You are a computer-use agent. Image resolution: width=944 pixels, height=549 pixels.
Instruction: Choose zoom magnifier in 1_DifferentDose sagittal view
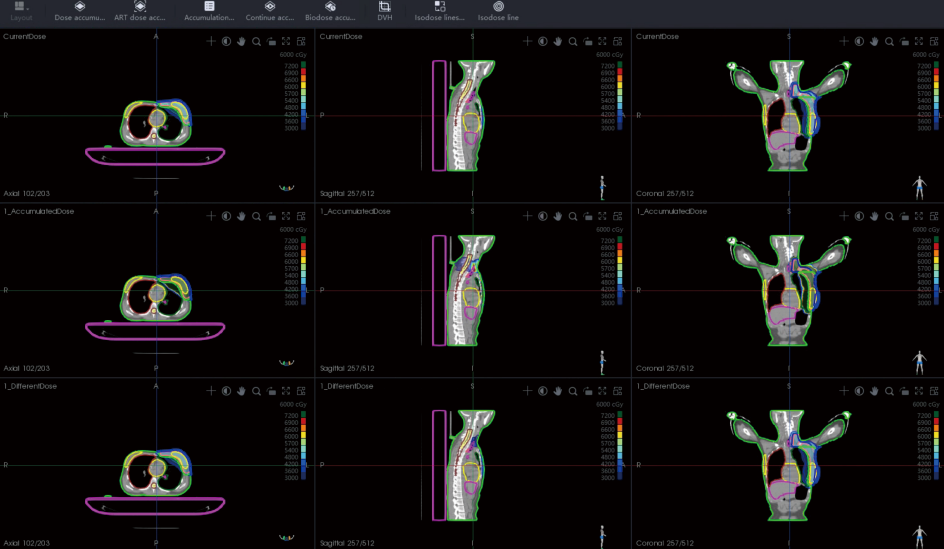pyautogui.click(x=573, y=391)
